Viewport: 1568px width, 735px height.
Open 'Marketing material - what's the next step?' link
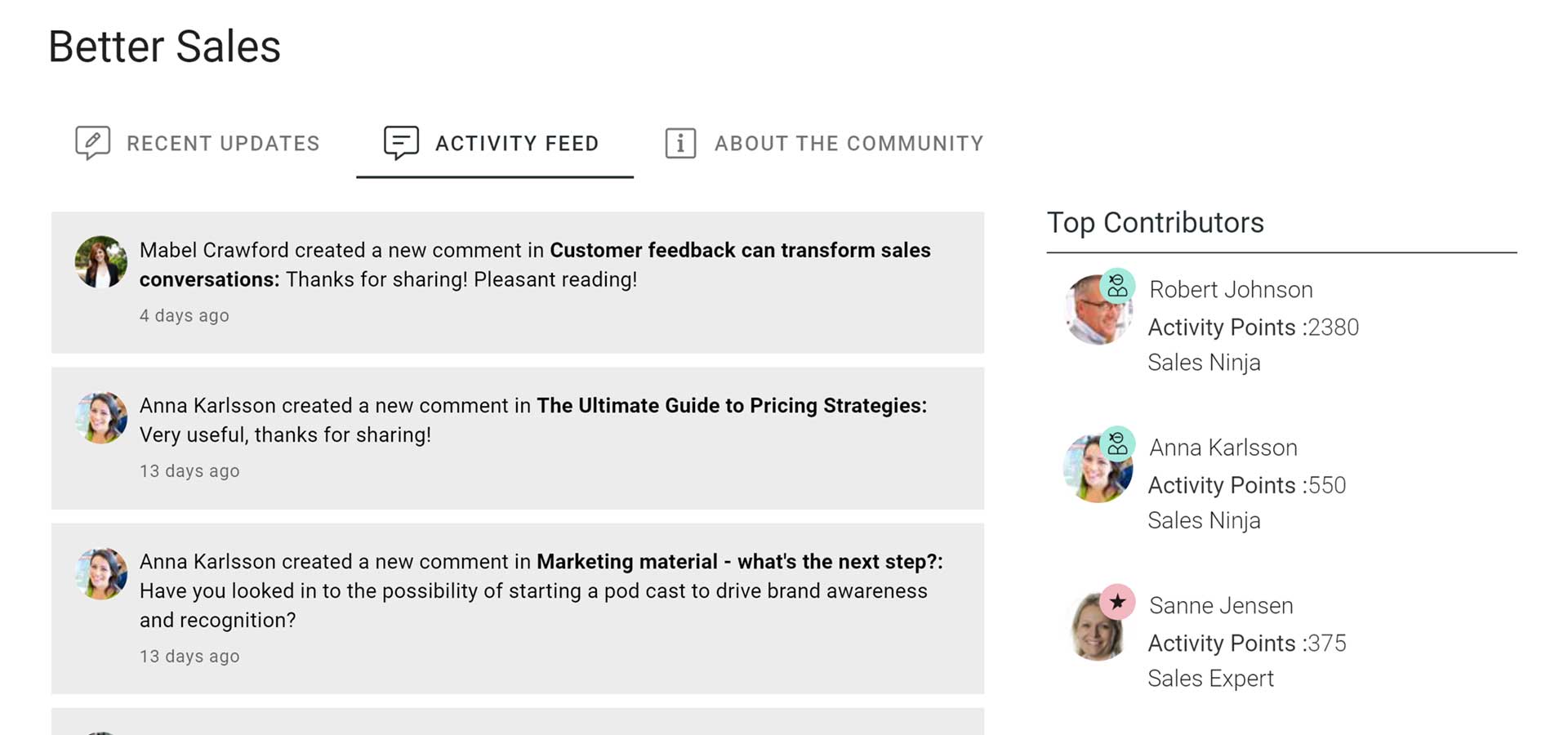pos(740,561)
